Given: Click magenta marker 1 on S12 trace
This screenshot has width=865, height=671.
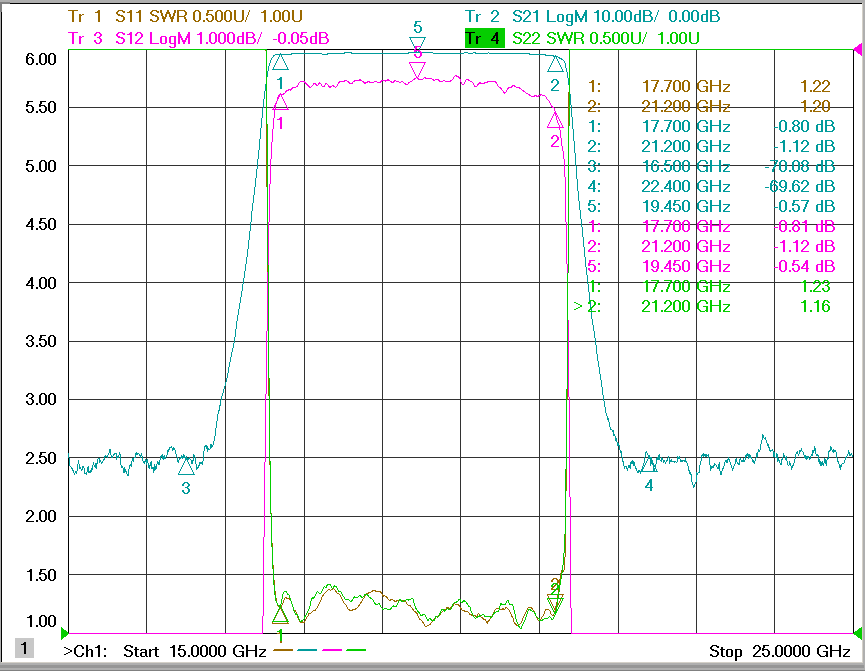Looking at the screenshot, I should tap(281, 102).
